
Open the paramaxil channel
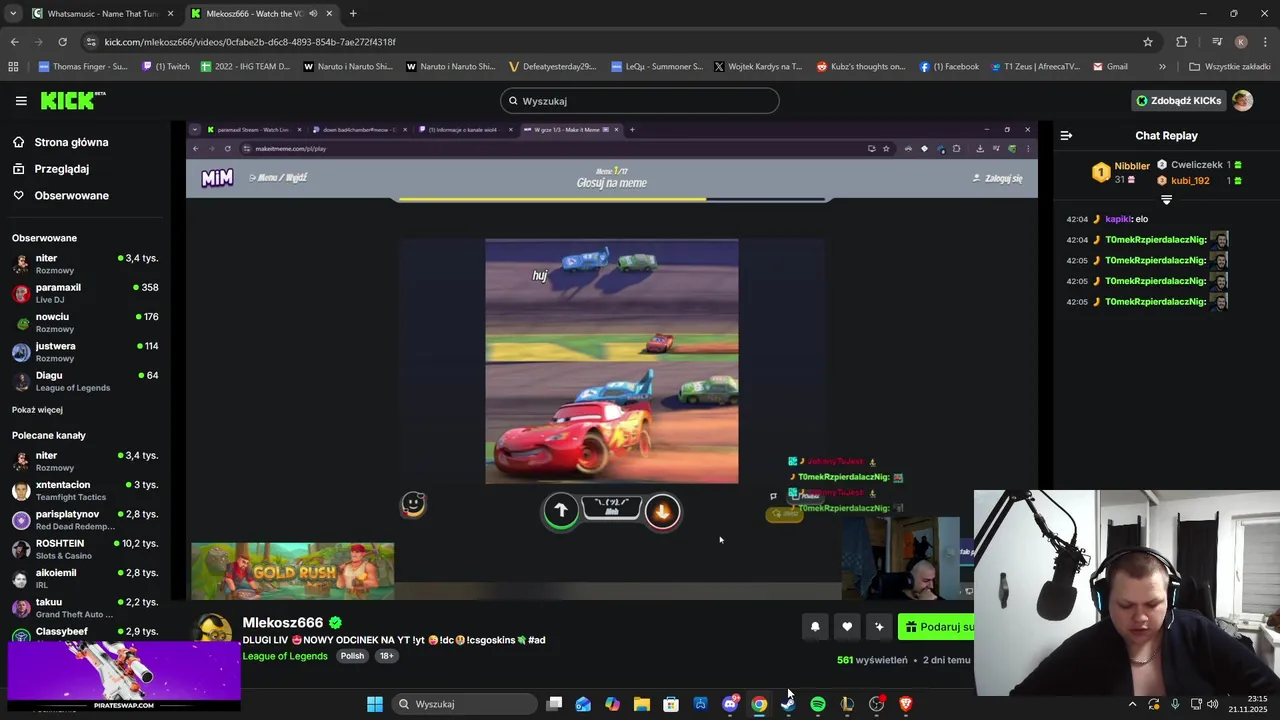[x=85, y=293]
